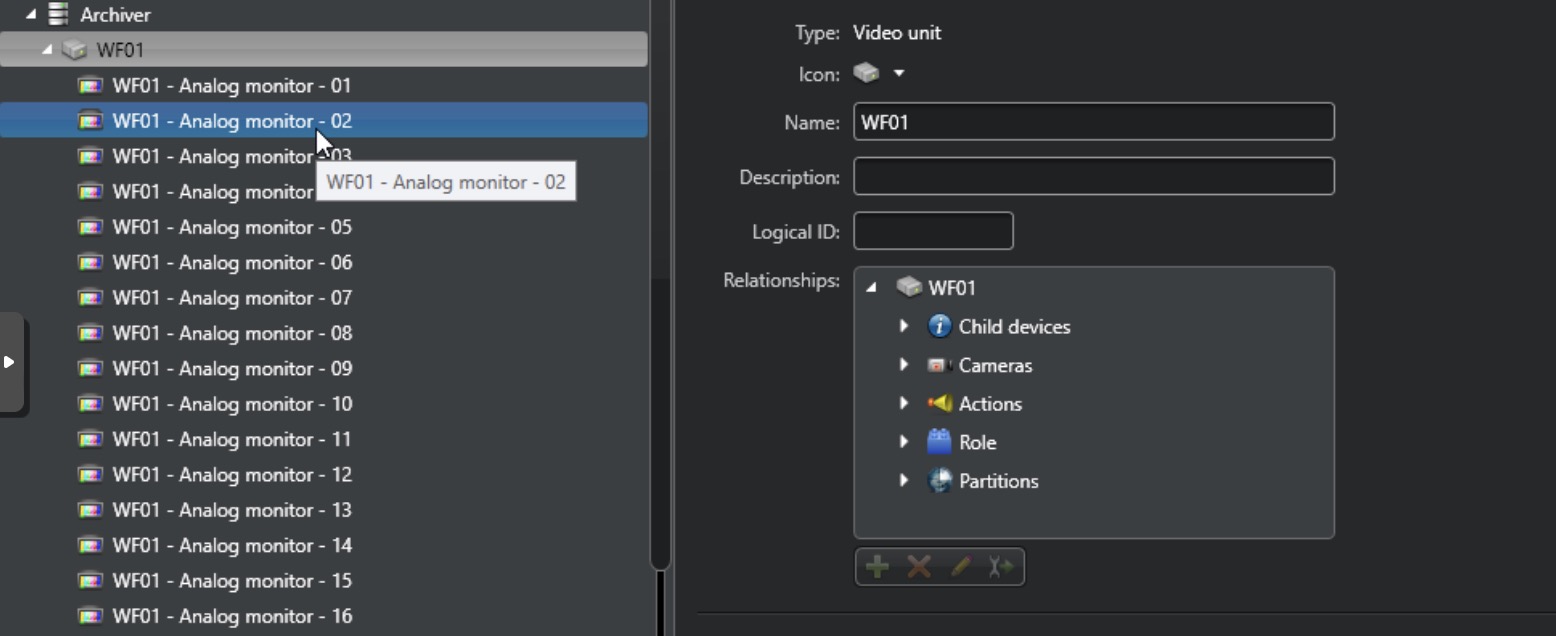The height and width of the screenshot is (636, 1556).
Task: Click the blue Role brick icon
Action: pyautogui.click(x=939, y=442)
